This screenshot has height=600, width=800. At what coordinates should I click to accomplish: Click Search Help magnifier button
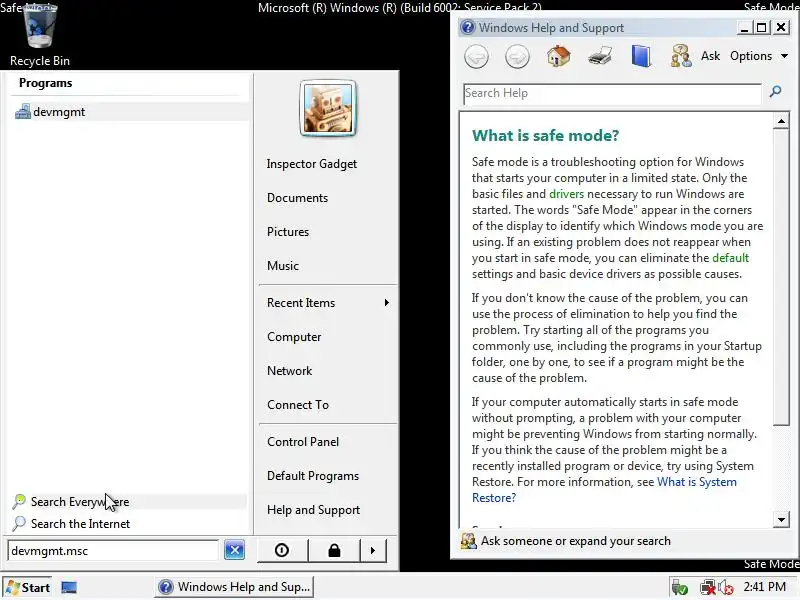(776, 92)
